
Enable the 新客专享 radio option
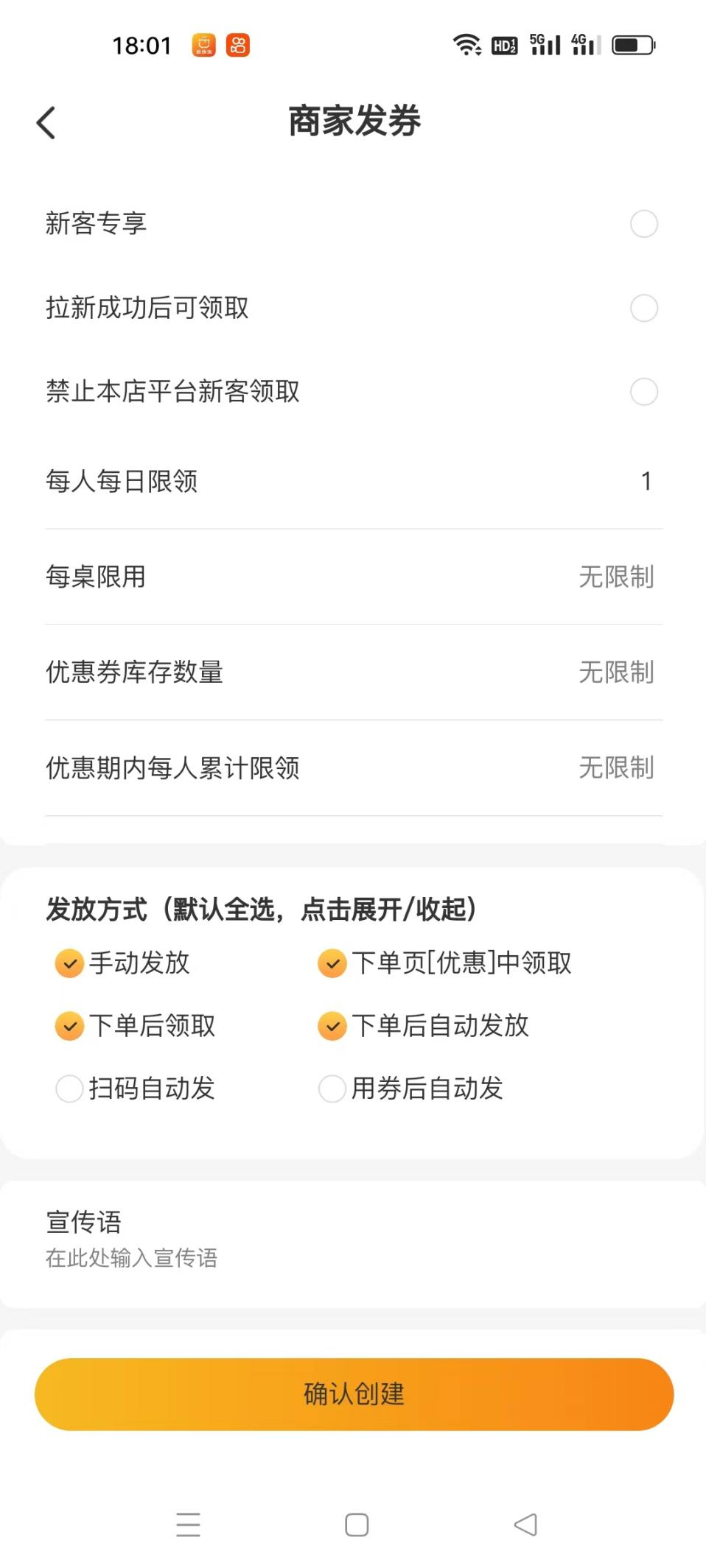(643, 224)
